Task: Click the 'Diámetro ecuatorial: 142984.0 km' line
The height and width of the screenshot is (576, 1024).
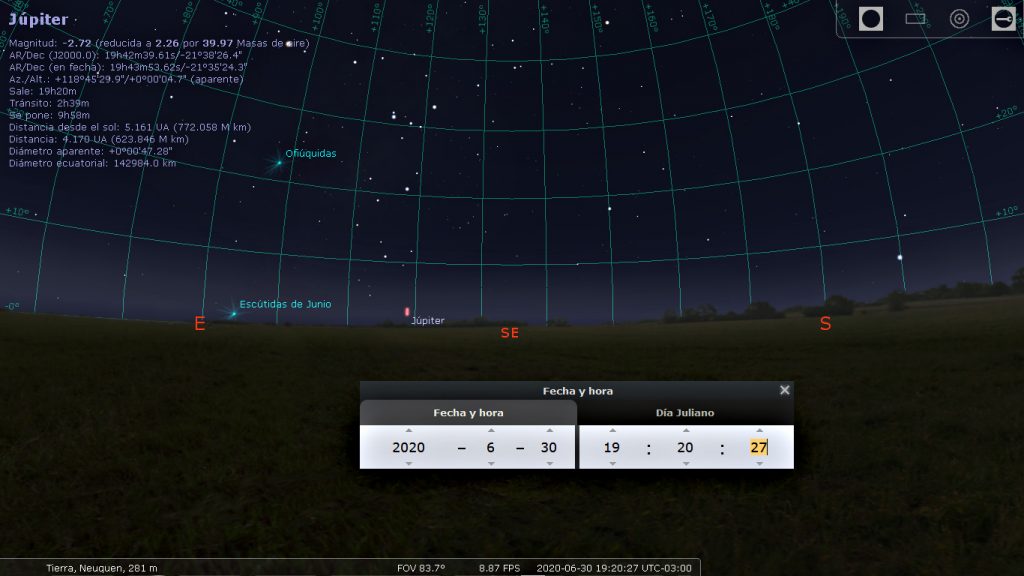Action: (x=93, y=163)
